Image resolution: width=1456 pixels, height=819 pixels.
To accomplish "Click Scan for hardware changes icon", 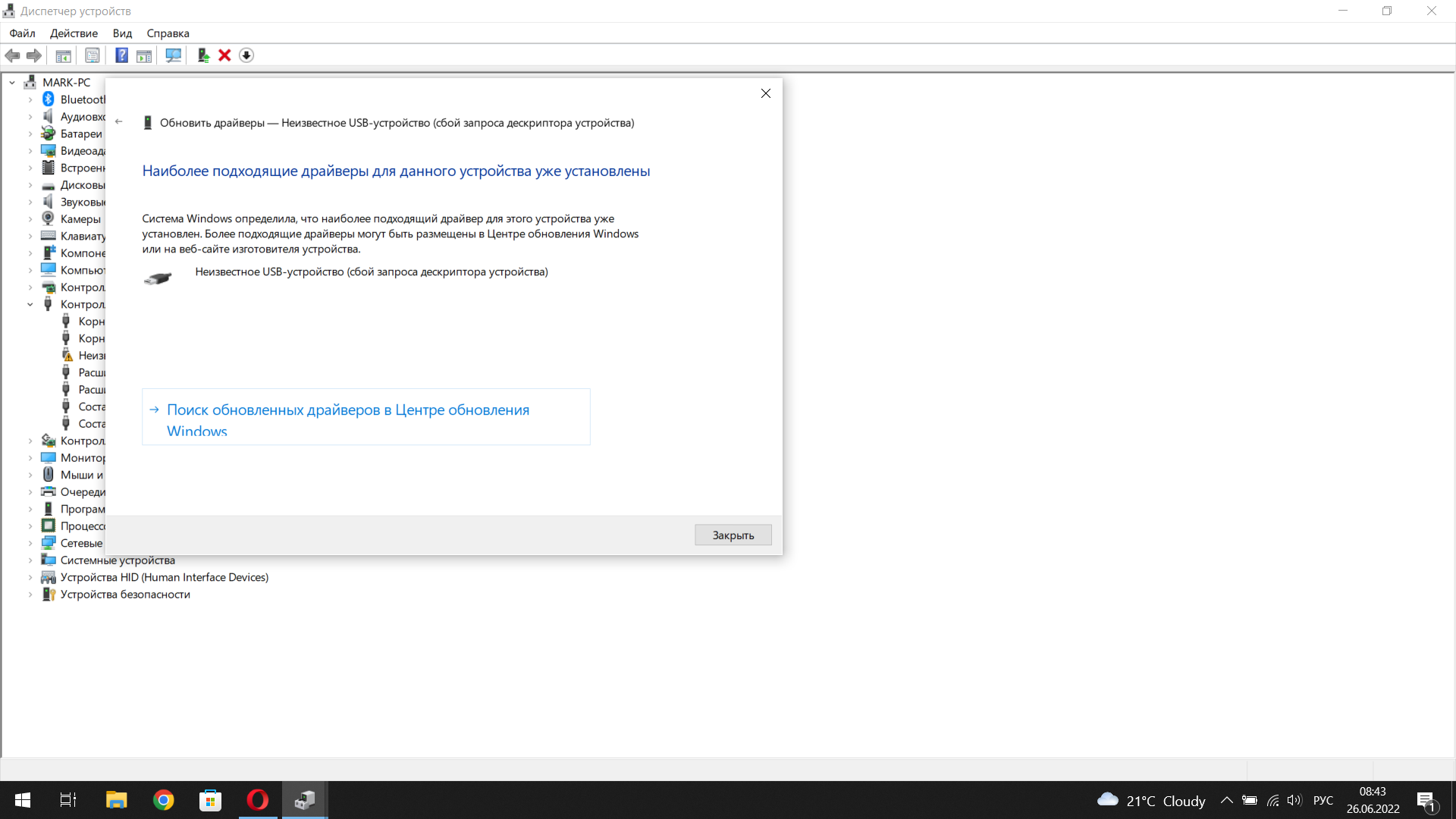I will tap(174, 55).
